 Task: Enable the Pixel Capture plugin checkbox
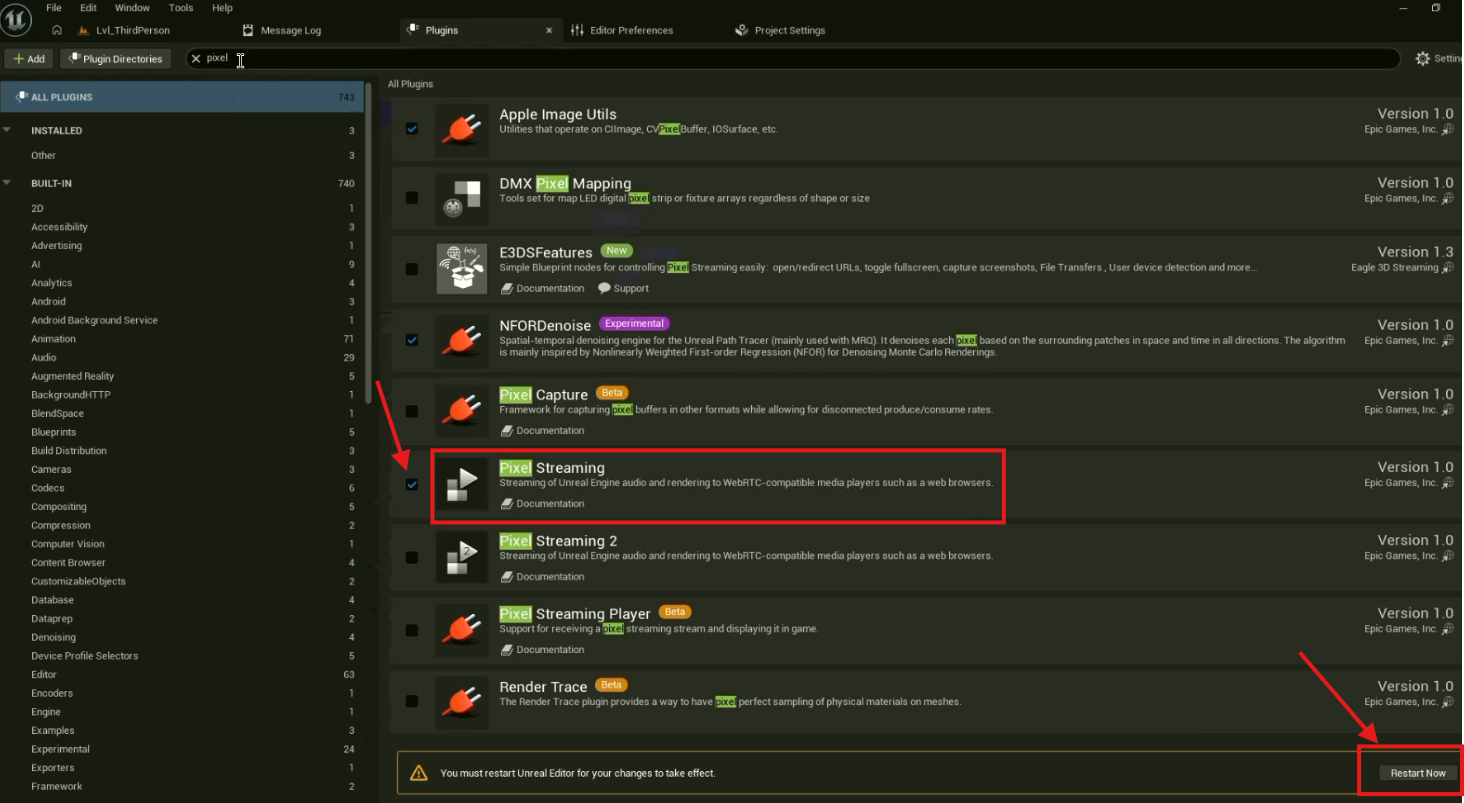click(x=412, y=410)
